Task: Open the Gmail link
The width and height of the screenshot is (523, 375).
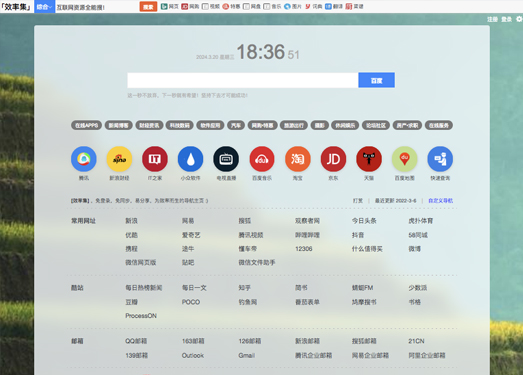Action: point(246,355)
